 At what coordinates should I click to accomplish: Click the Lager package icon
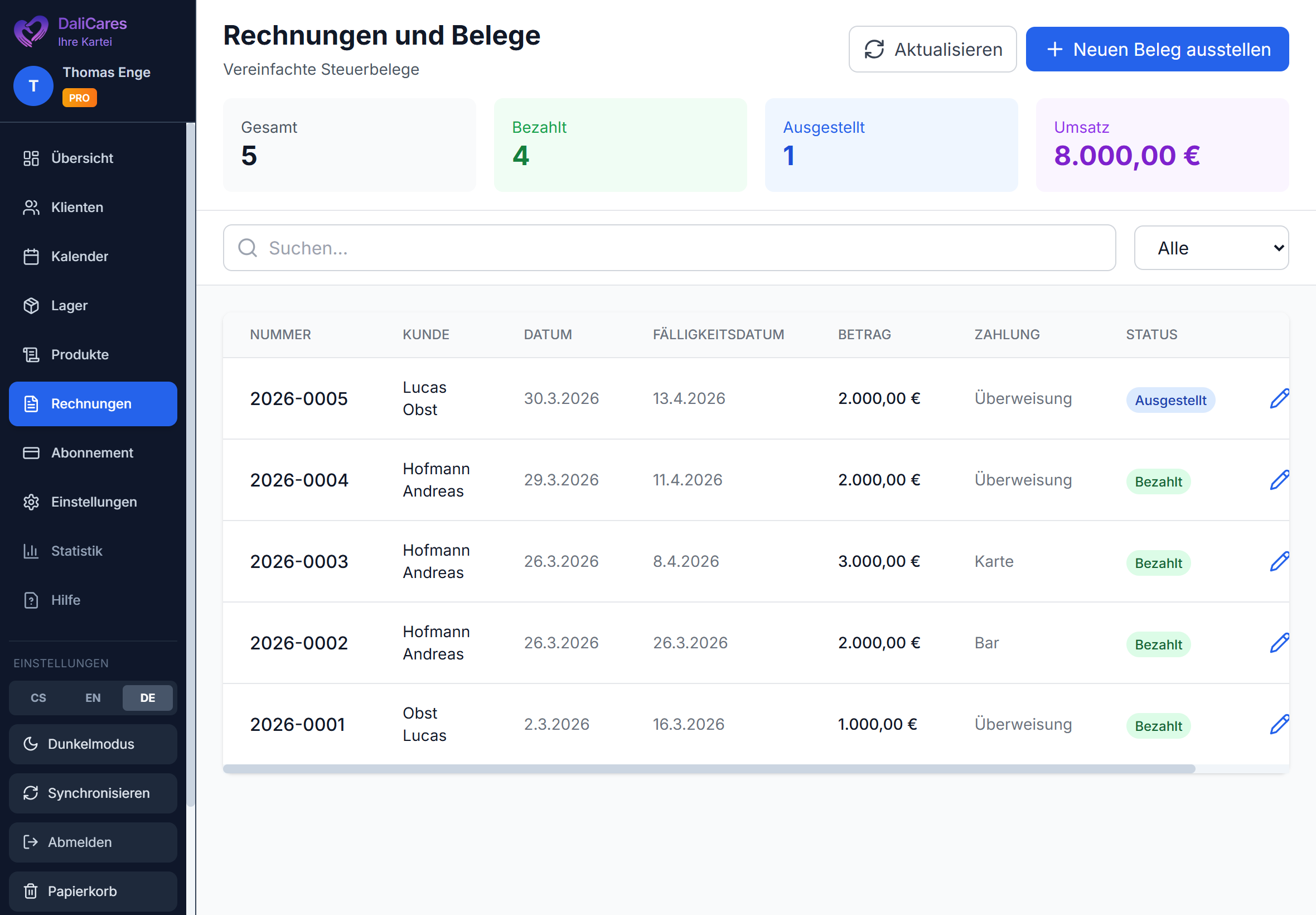click(x=32, y=306)
